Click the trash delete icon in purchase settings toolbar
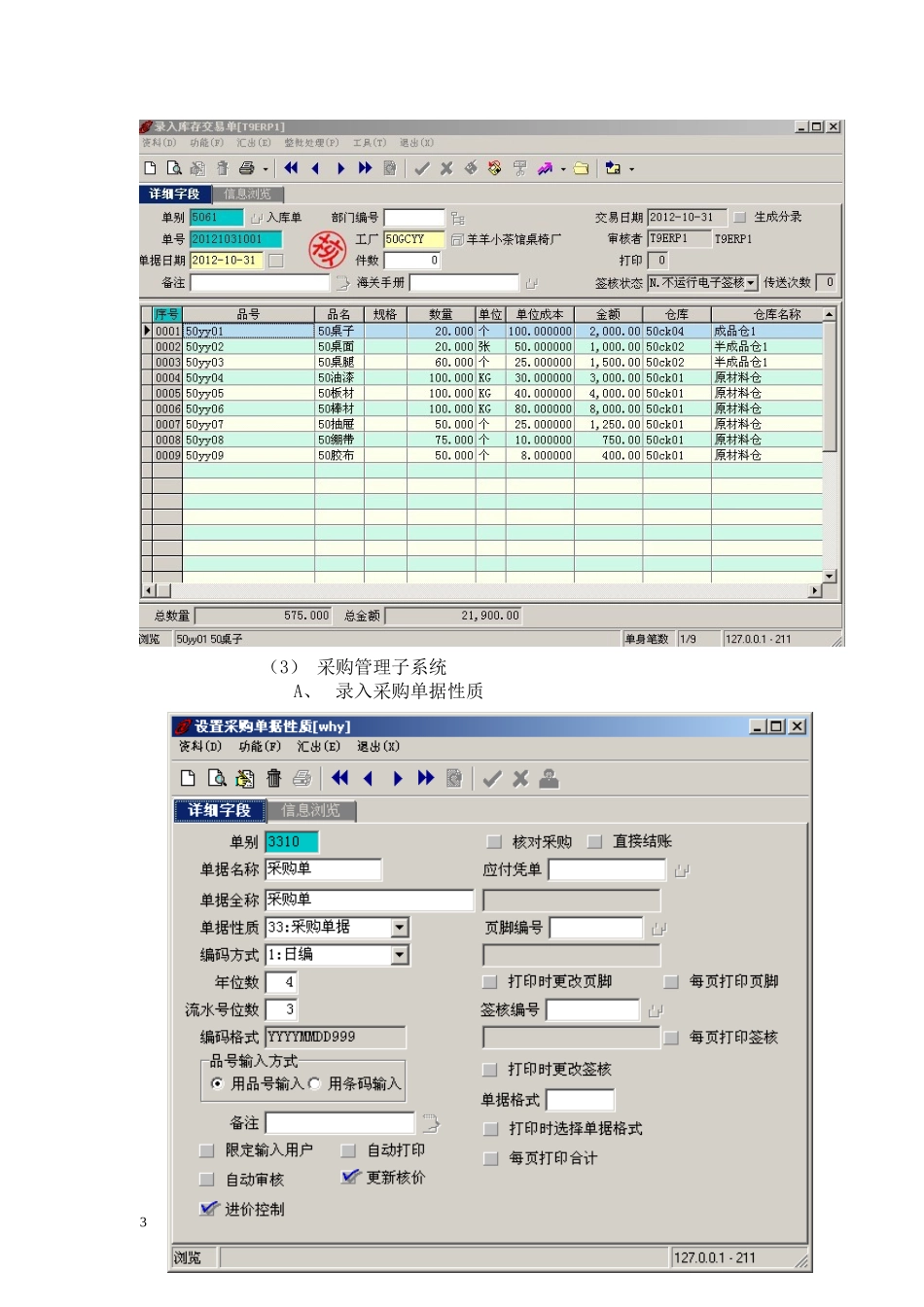The height and width of the screenshot is (1307, 924). tap(274, 778)
